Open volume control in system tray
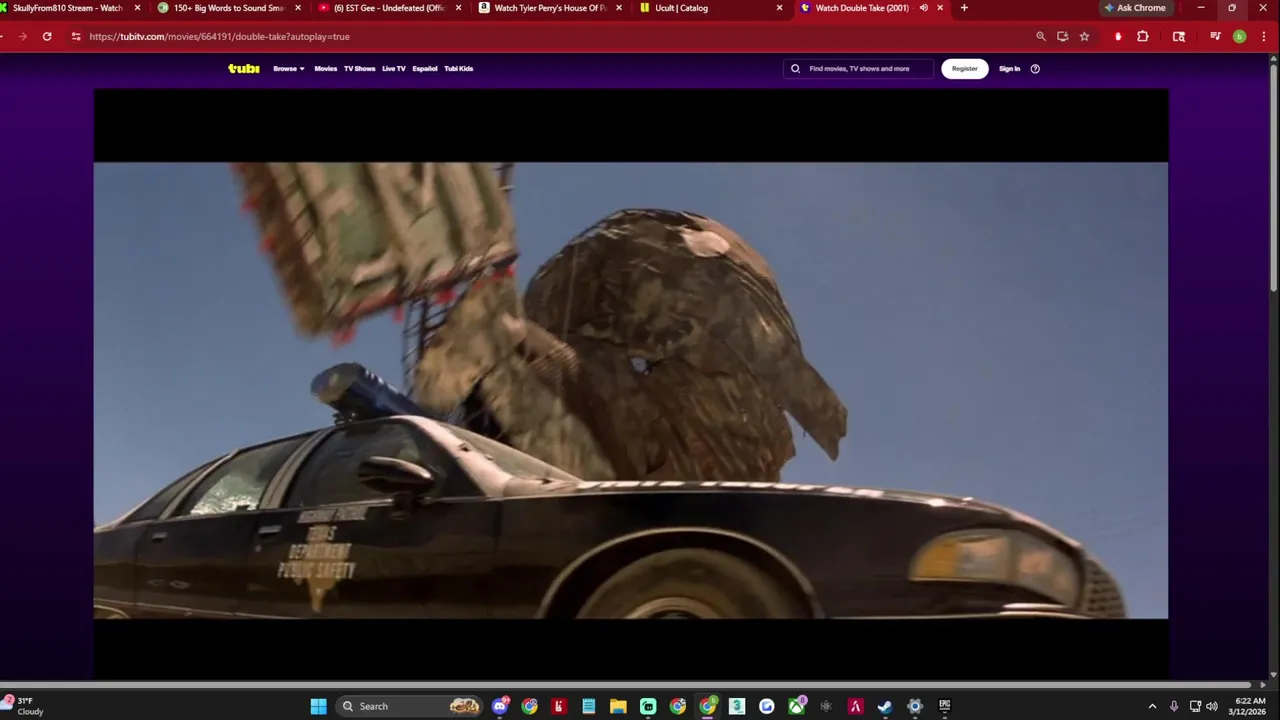The height and width of the screenshot is (720, 1280). click(1212, 706)
